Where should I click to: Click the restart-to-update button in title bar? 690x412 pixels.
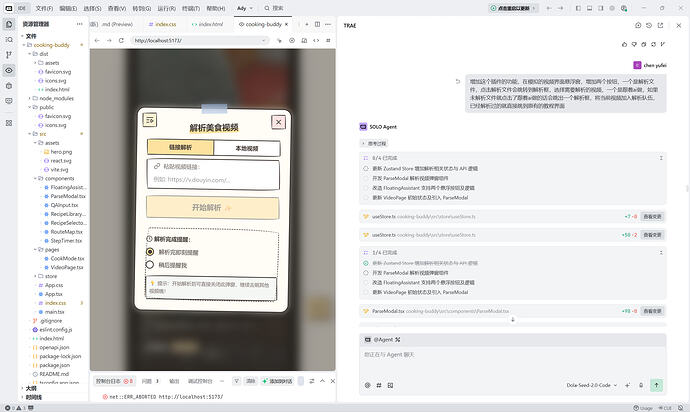tap(514, 8)
